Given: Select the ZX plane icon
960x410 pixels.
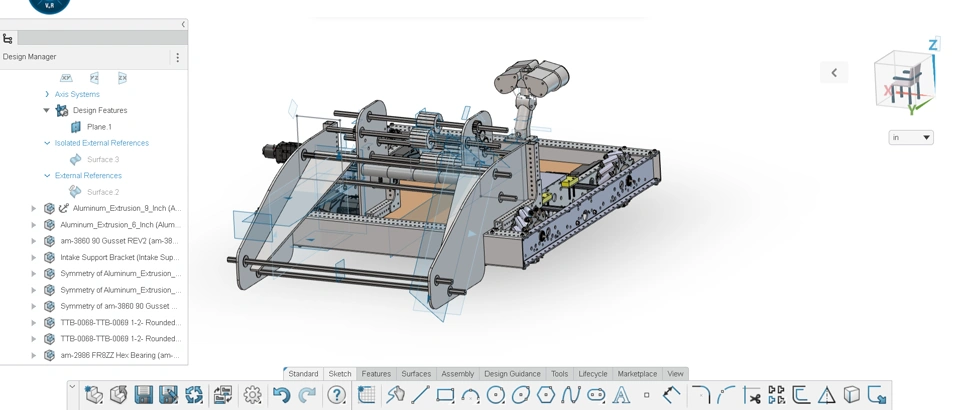Looking at the screenshot, I should [x=122, y=78].
